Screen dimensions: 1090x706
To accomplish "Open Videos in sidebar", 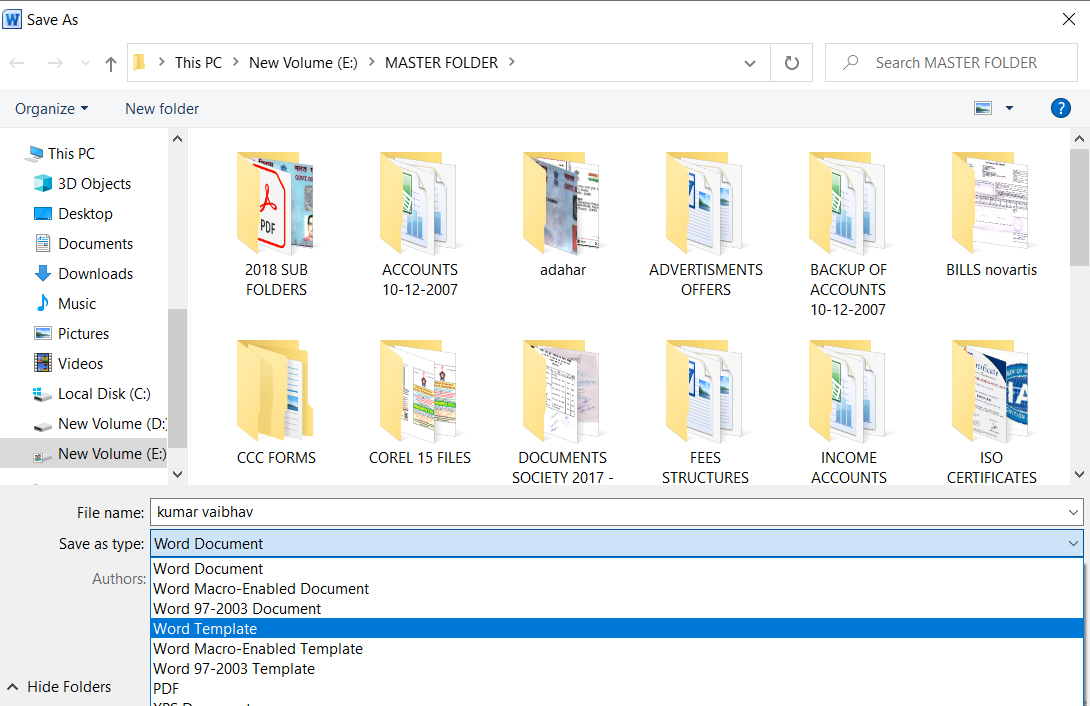I will pos(68,363).
